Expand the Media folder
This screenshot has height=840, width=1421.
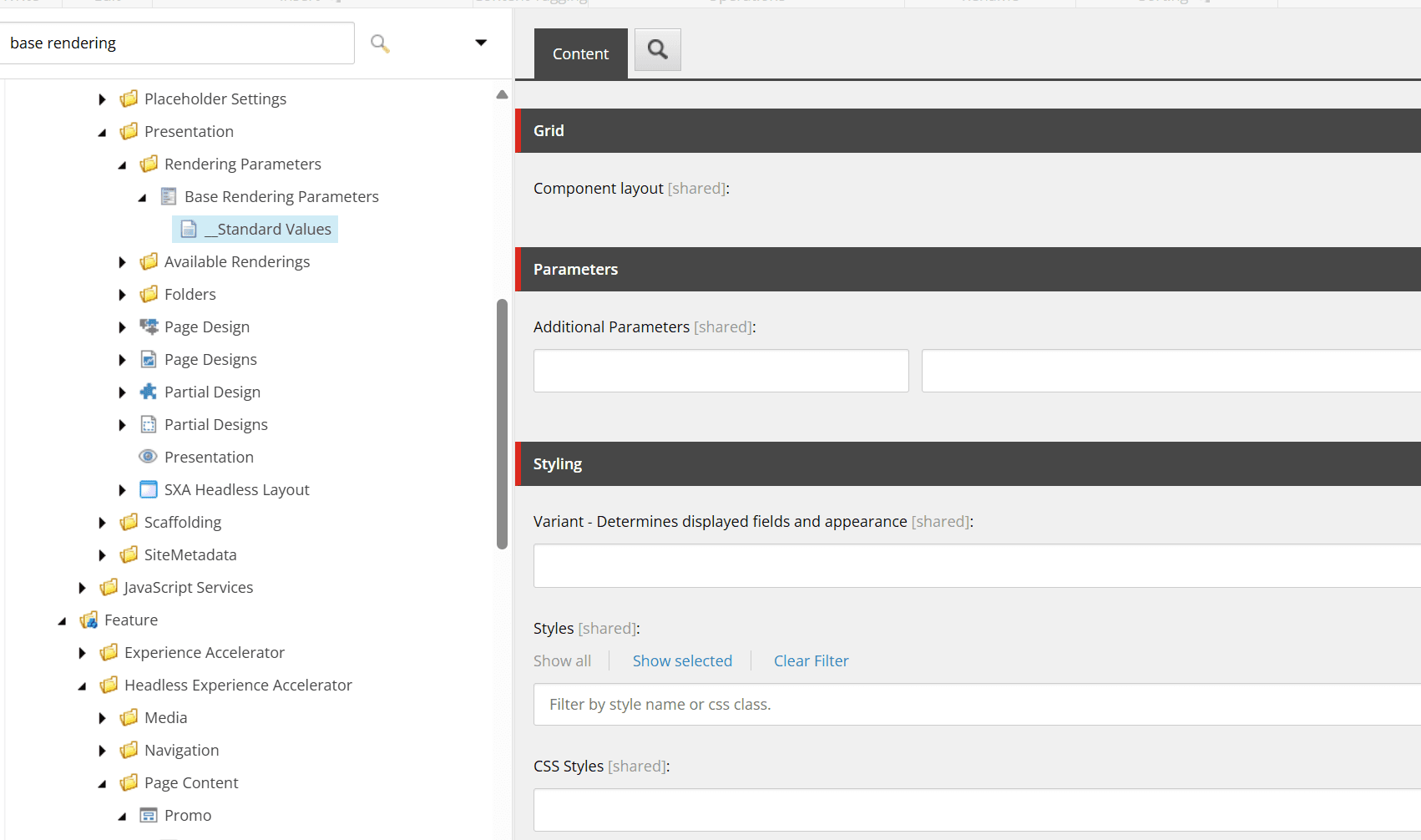(102, 718)
